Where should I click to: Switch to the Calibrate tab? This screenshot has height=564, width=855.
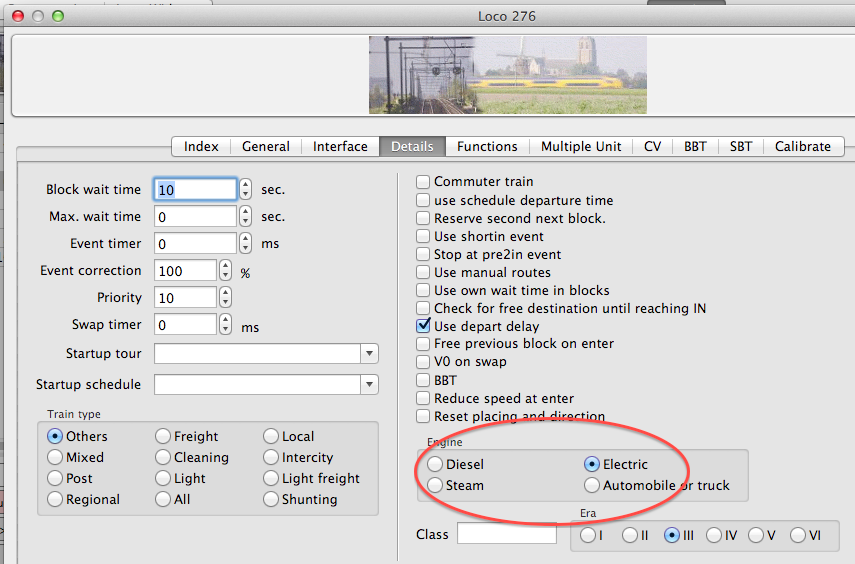click(803, 146)
